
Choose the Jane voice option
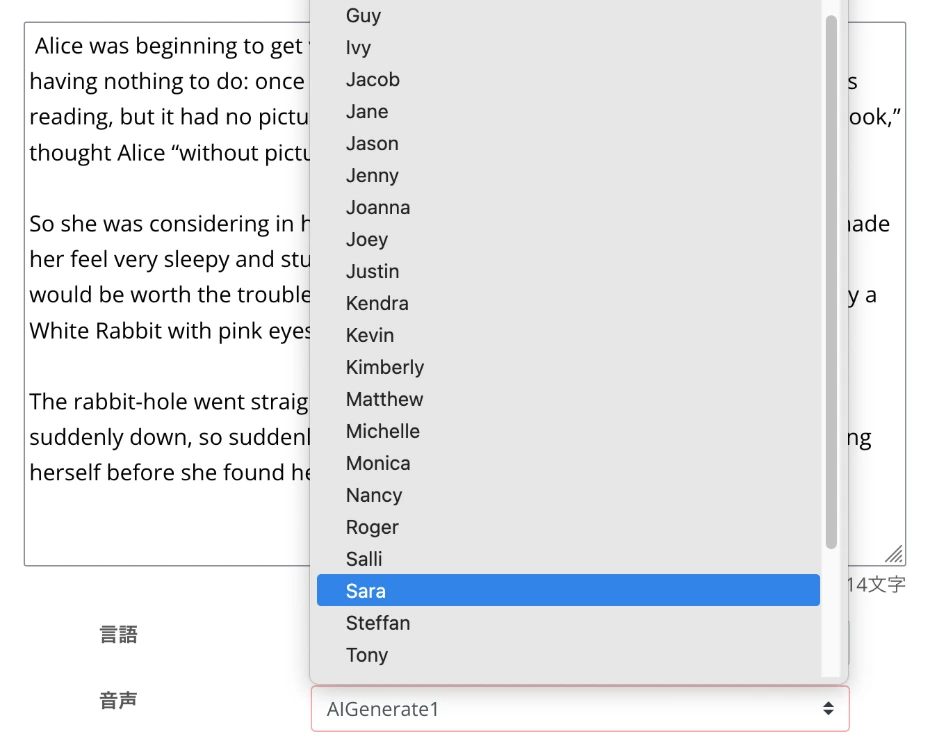click(568, 111)
